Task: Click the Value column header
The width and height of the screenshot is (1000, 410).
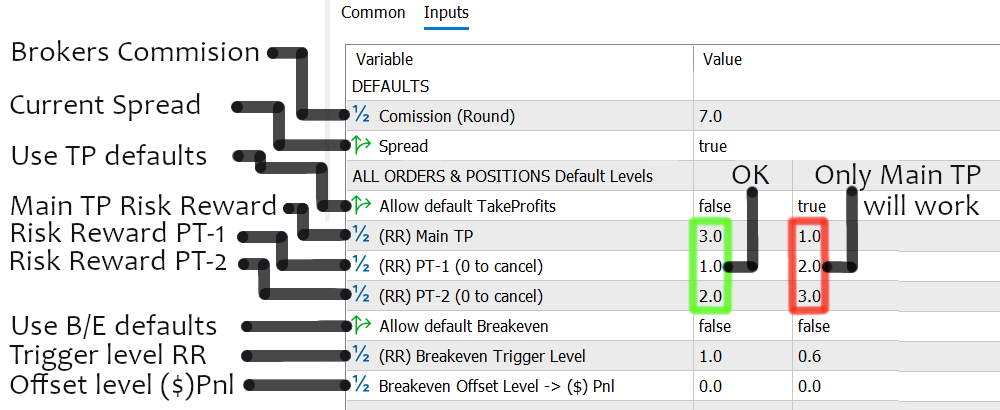Action: pyautogui.click(x=722, y=60)
